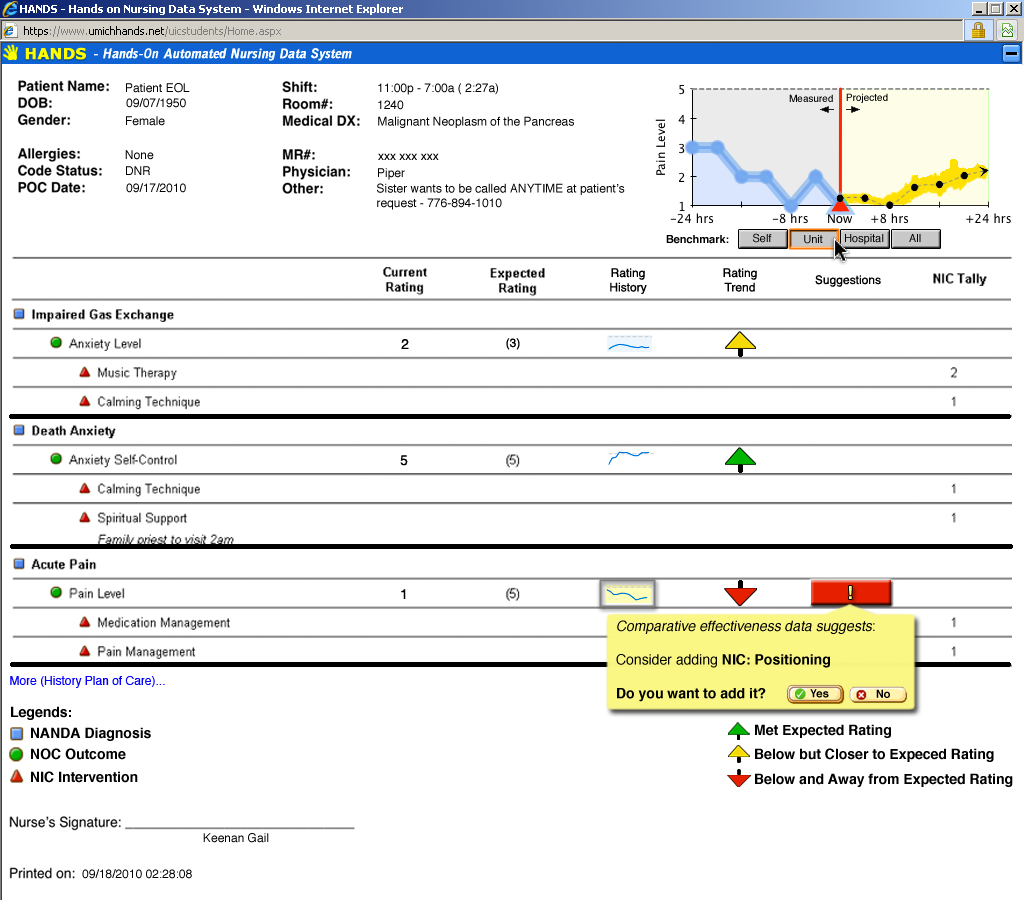Screen dimensions: 1024x900
Task: Click Pain Level current rating value 1
Action: 404,594
